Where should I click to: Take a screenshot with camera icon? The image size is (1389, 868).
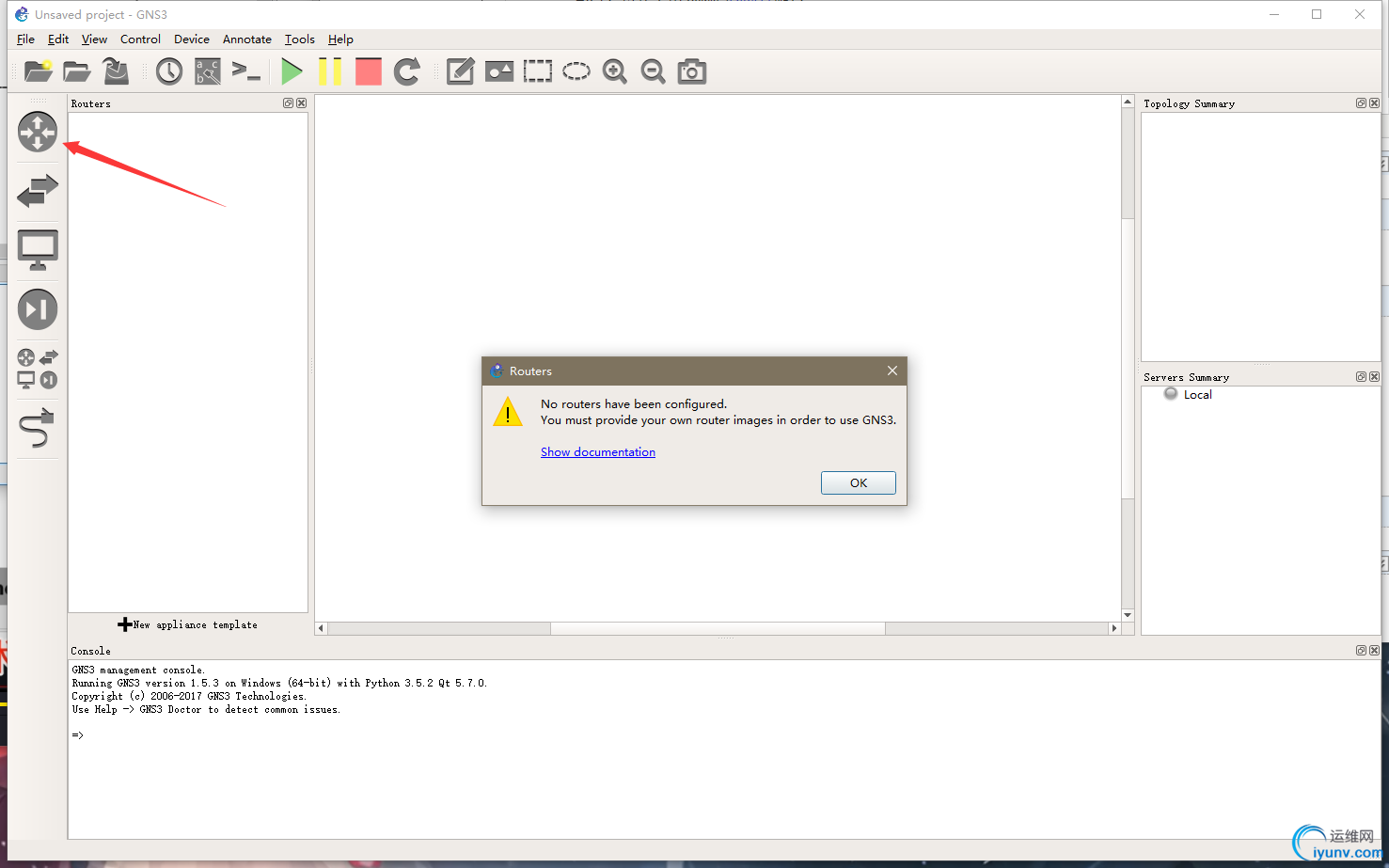(x=692, y=71)
